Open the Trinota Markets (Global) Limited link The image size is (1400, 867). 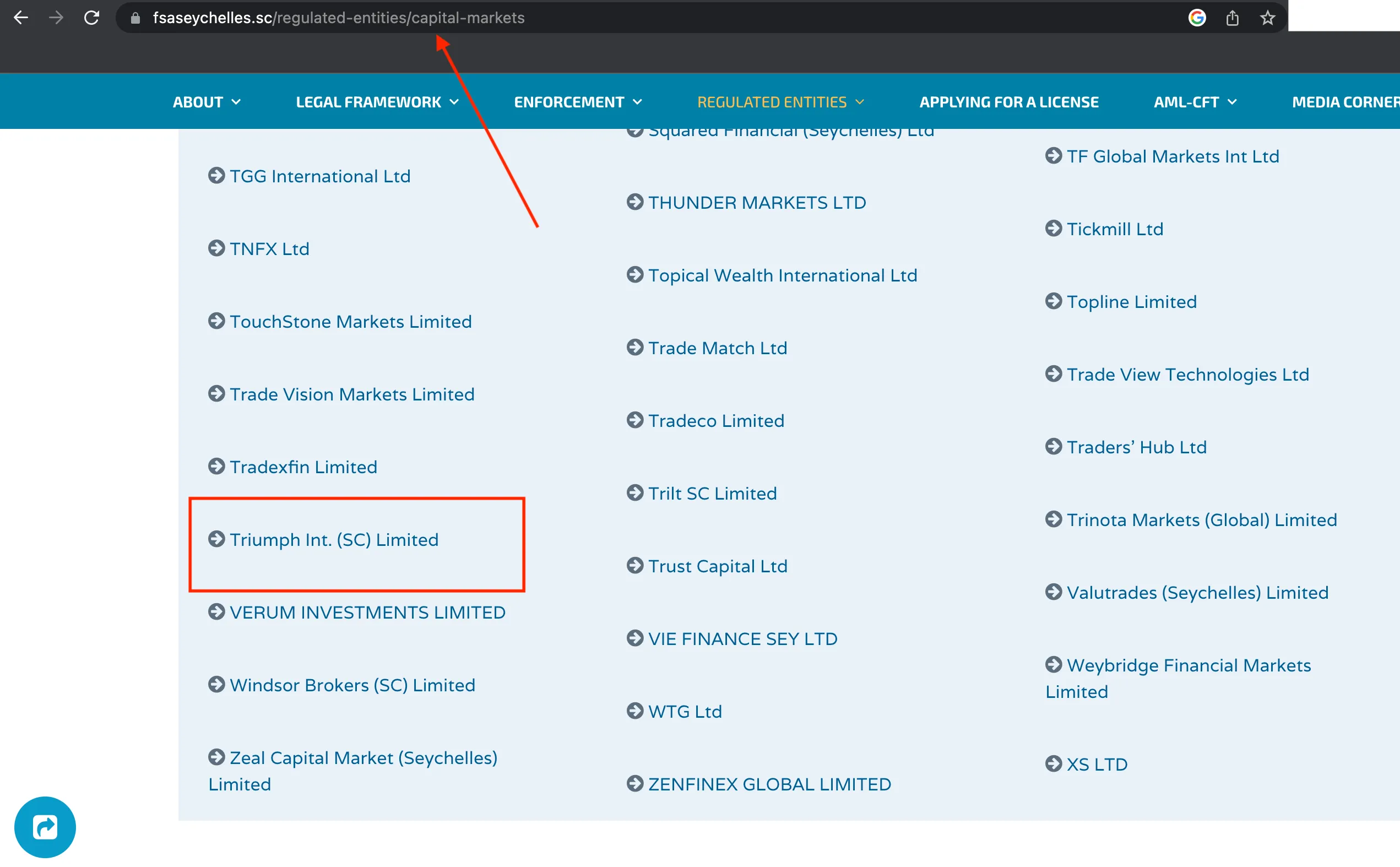click(1202, 520)
